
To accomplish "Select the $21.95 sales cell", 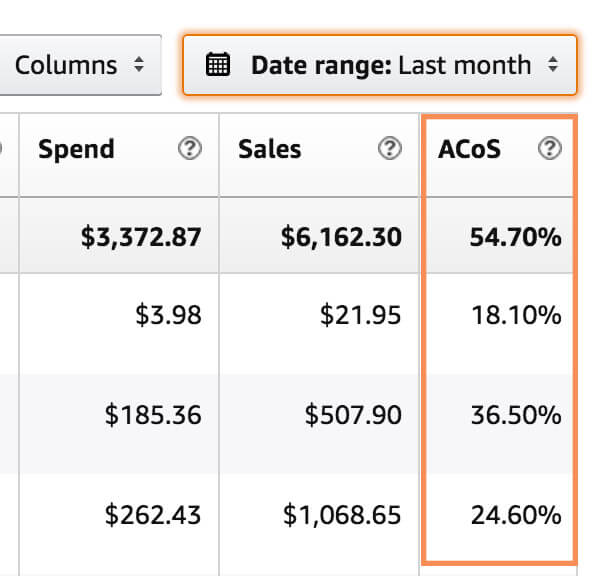I will pyautogui.click(x=360, y=316).
